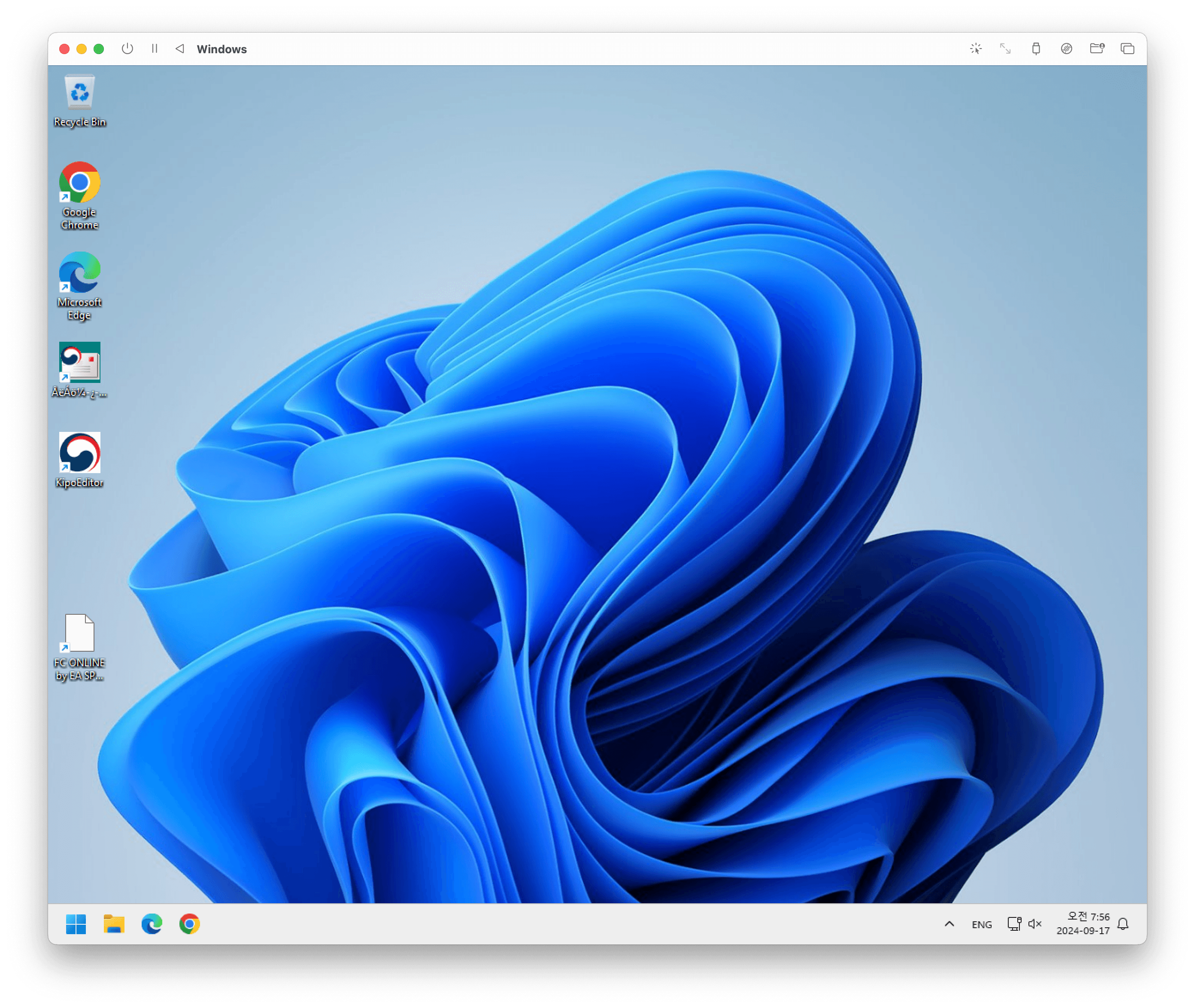
Task: Select the Microsoft Edge desktop shortcut
Action: coord(79,286)
